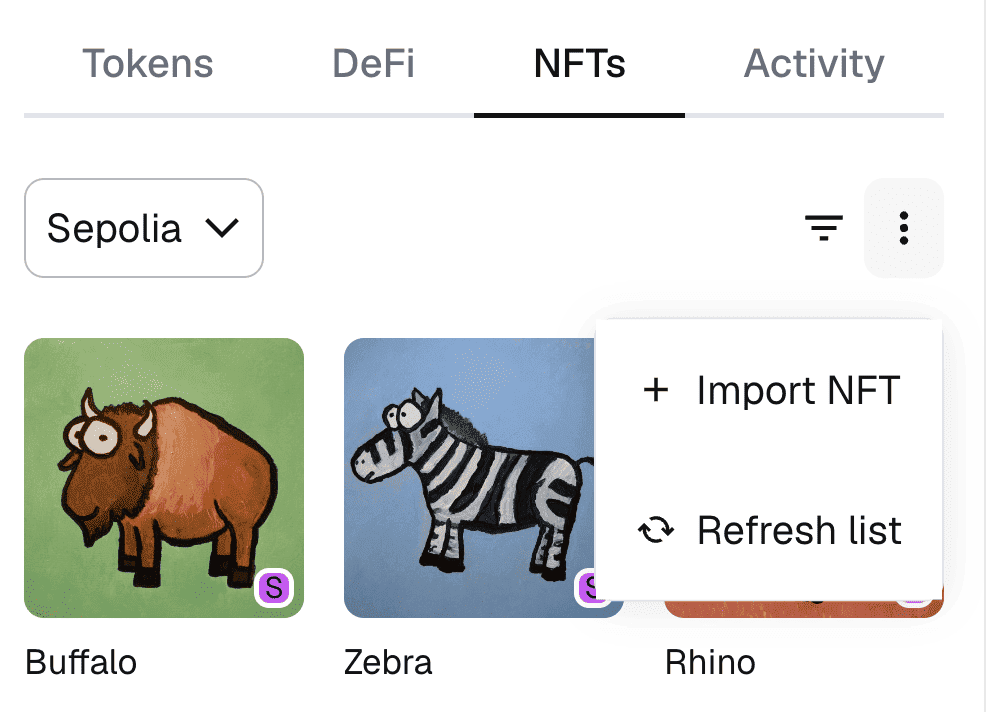Click the Sepolia badge on Zebra NFT

[x=586, y=588]
